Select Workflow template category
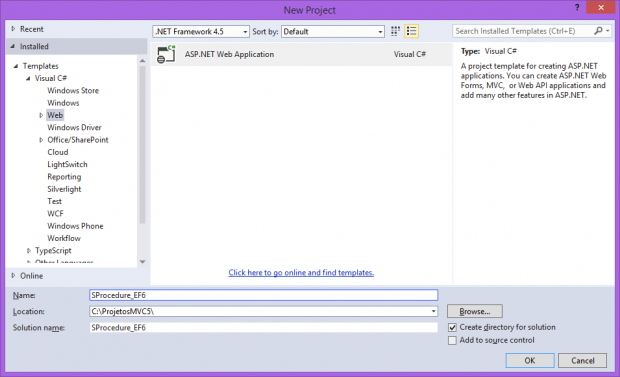 [x=64, y=238]
